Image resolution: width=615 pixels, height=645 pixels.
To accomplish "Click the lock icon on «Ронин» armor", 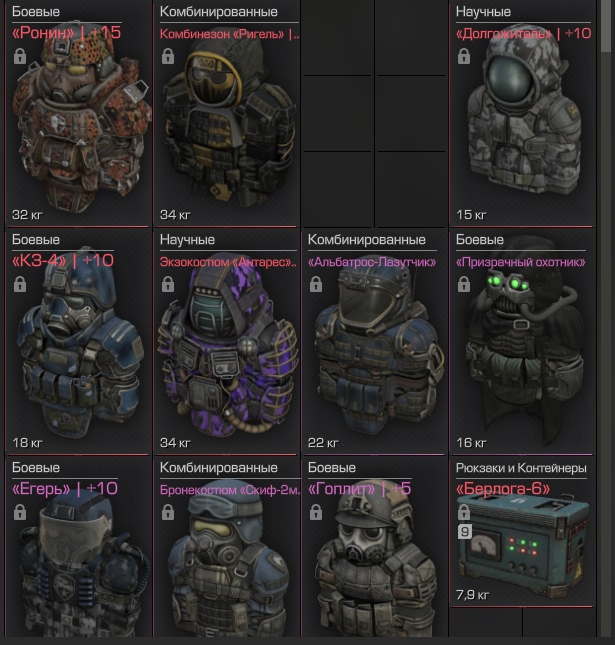I will tap(20, 56).
